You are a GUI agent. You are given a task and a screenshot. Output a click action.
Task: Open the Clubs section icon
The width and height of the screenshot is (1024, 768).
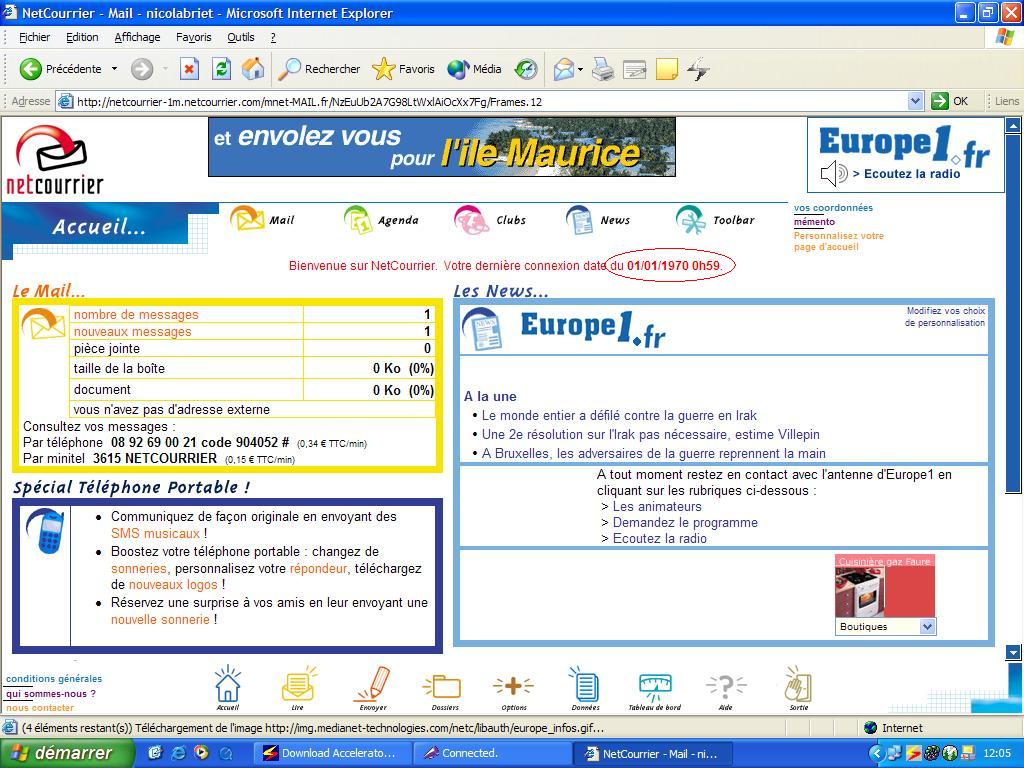472,219
